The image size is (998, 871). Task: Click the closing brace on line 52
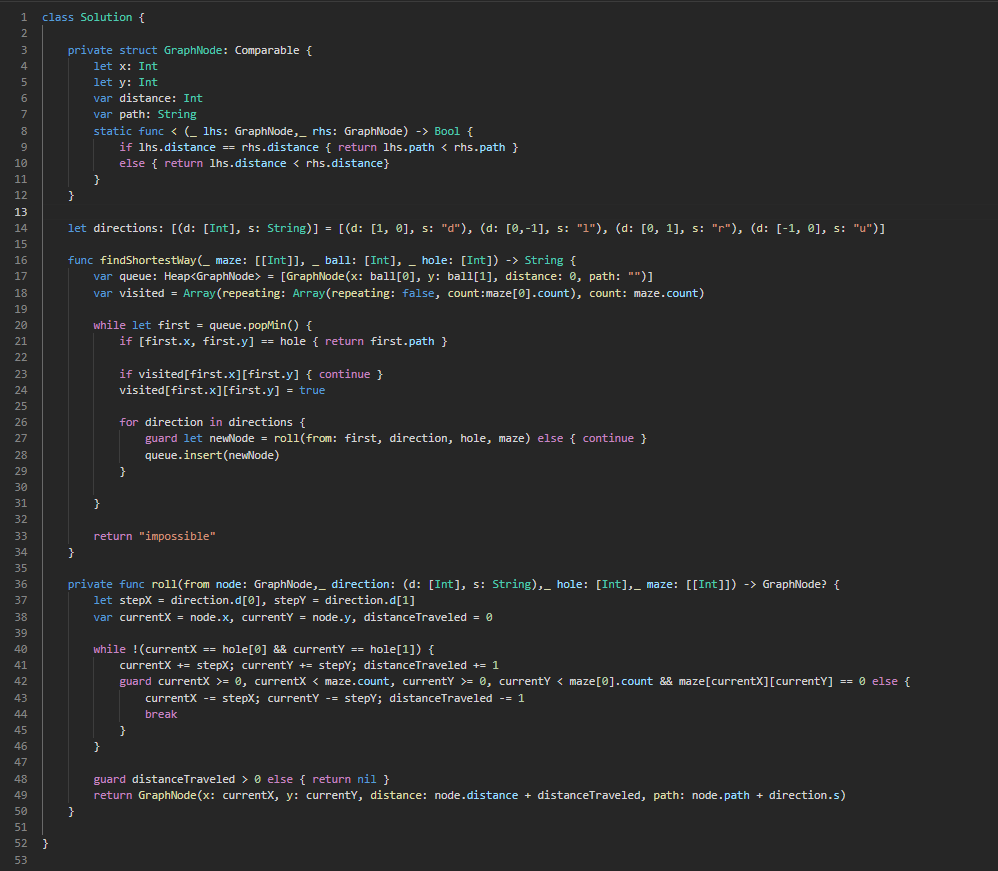click(x=45, y=843)
